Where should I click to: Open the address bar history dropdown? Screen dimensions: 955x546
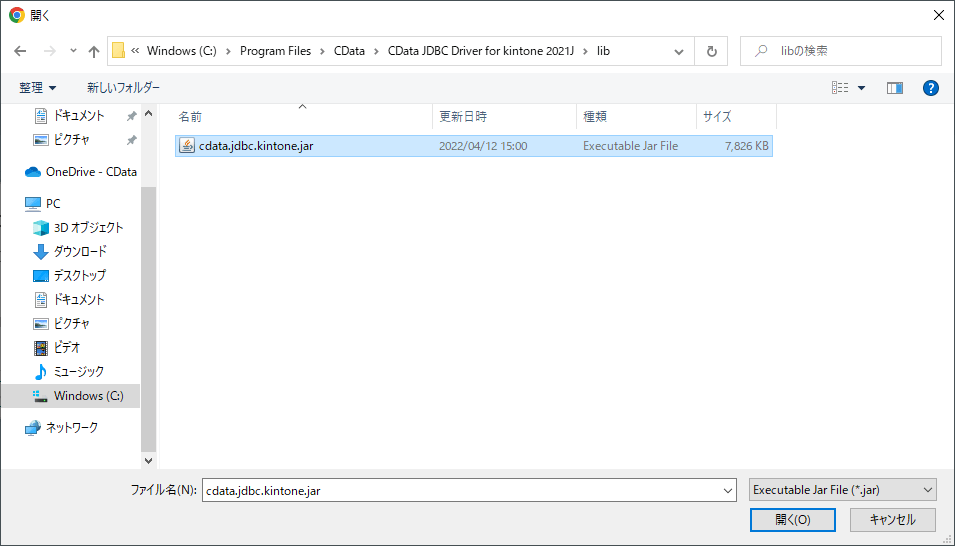[x=679, y=52]
